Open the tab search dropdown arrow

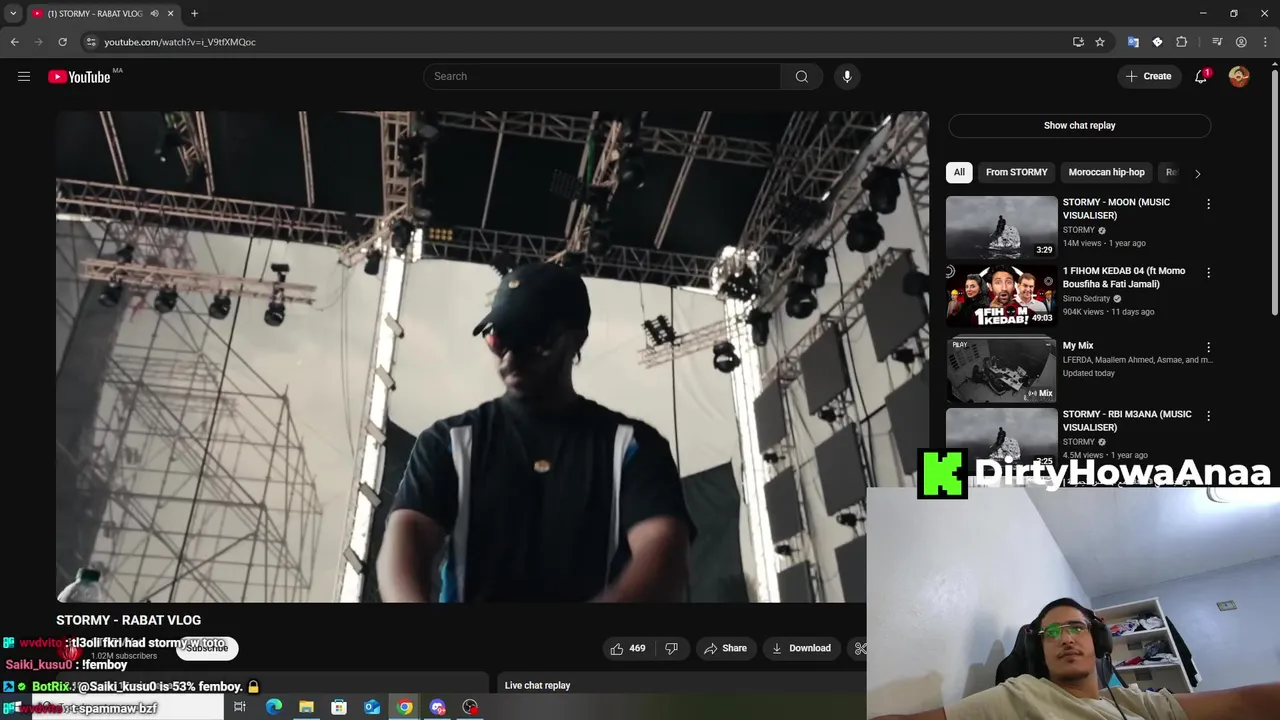pos(13,13)
